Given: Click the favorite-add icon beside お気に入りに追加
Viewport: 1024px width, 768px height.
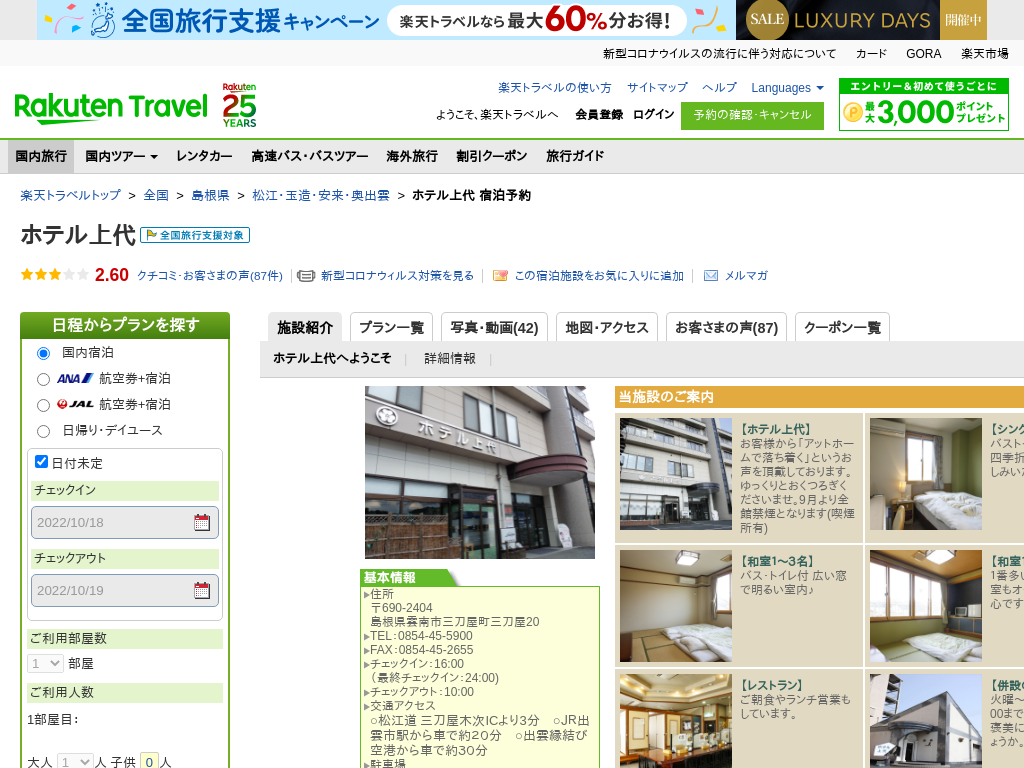Looking at the screenshot, I should 500,276.
